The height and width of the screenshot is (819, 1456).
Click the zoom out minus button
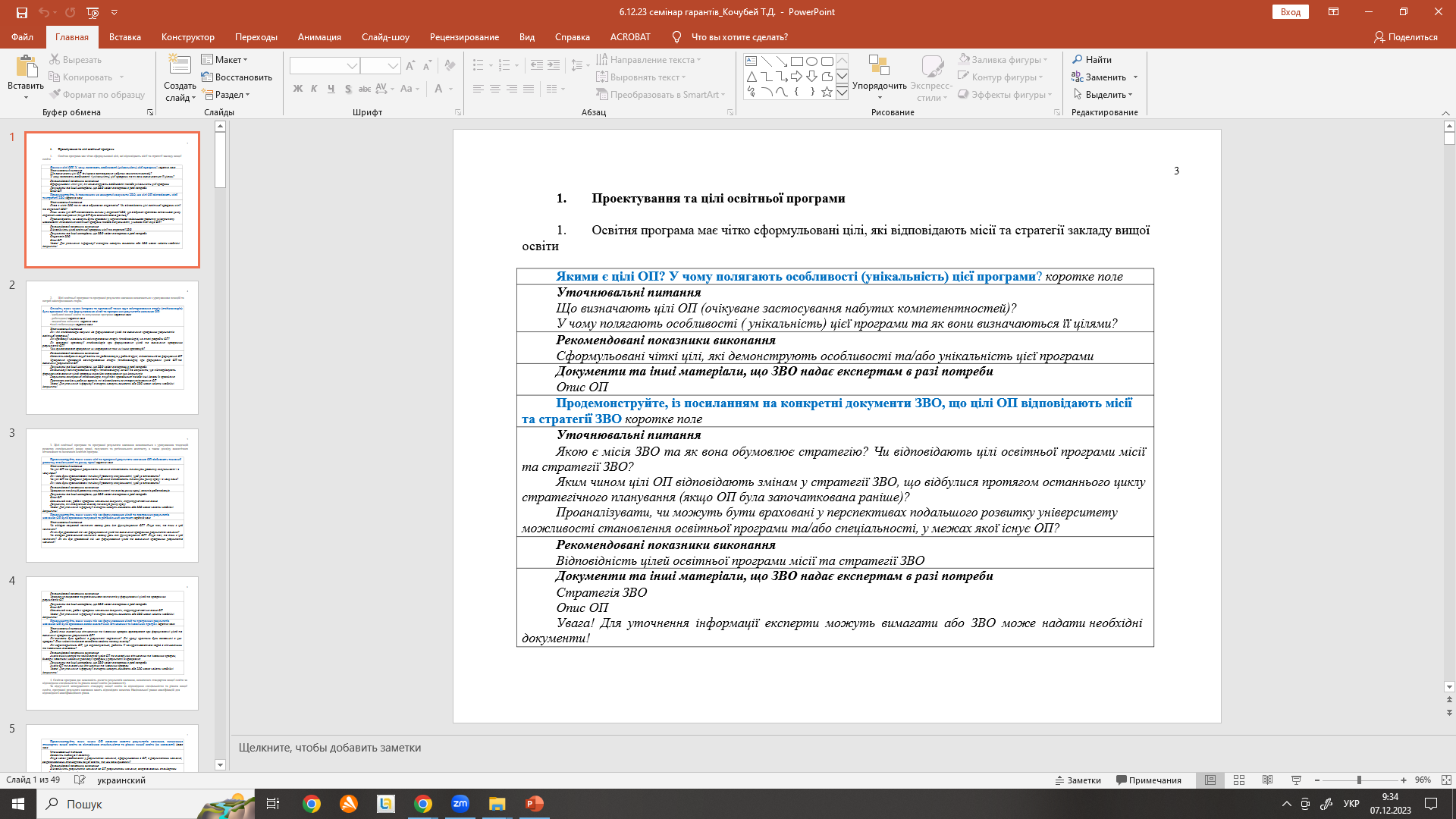coord(1317,780)
